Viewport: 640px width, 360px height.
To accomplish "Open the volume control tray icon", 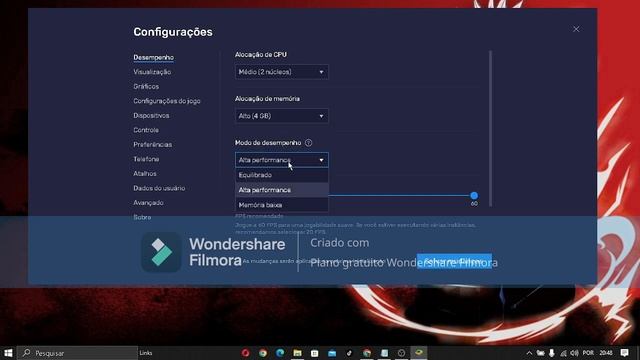I will (574, 353).
